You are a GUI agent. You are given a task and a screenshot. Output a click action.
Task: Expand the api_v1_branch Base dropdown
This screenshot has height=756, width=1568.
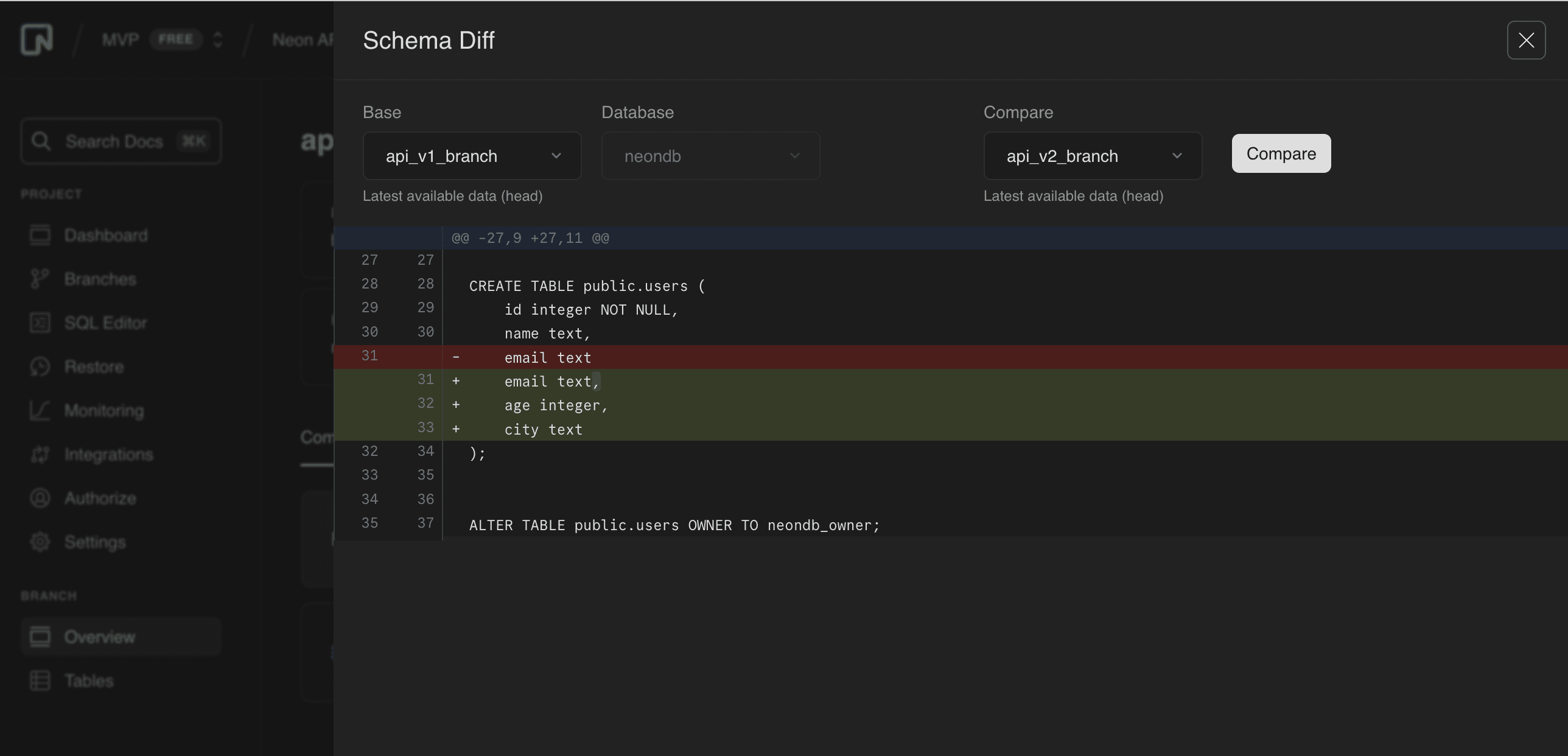coord(472,156)
